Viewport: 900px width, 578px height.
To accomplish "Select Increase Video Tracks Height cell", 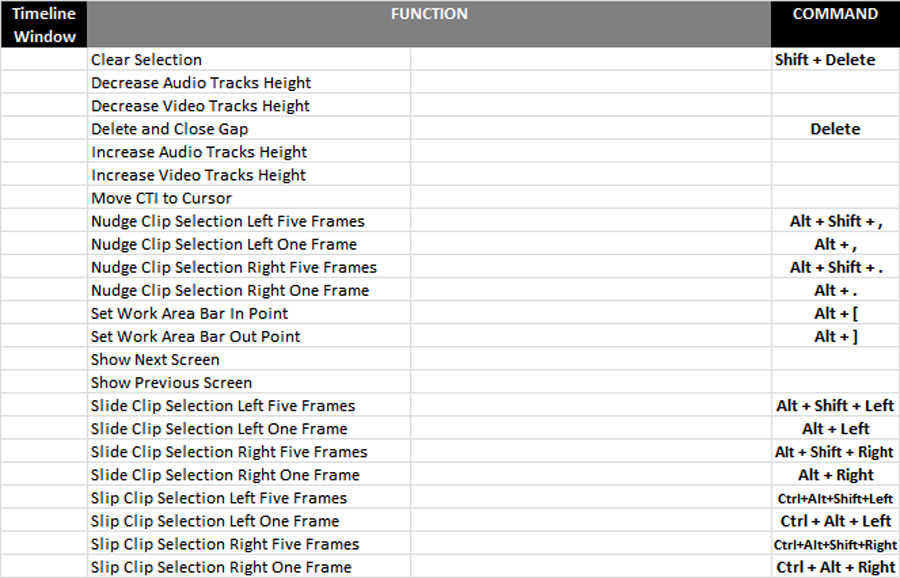I will pos(249,174).
